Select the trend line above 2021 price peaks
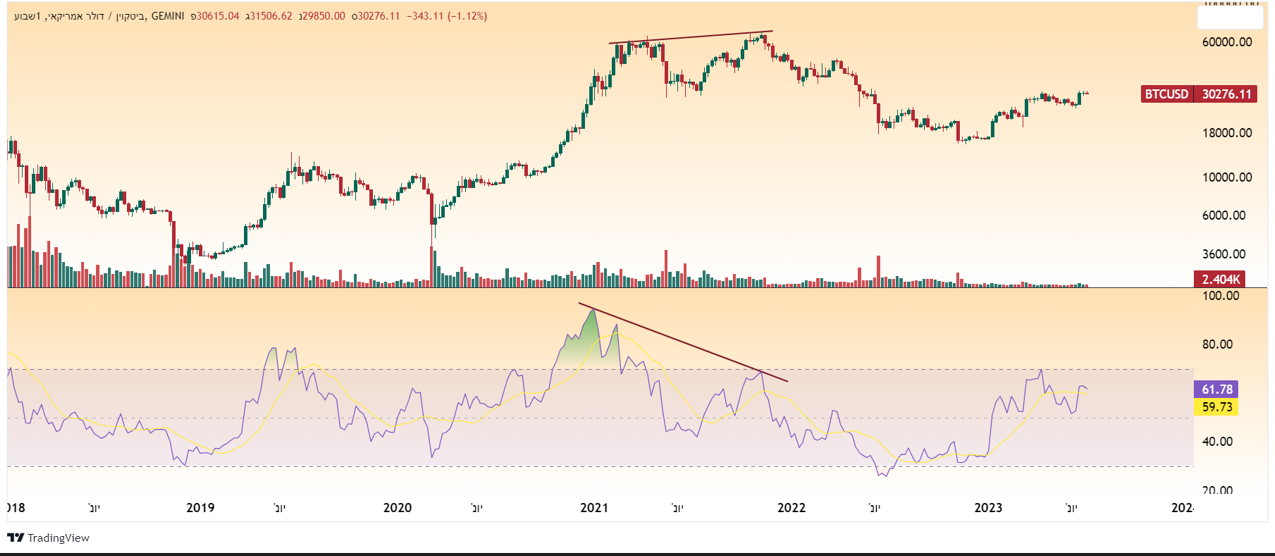The height and width of the screenshot is (556, 1275). [691, 38]
